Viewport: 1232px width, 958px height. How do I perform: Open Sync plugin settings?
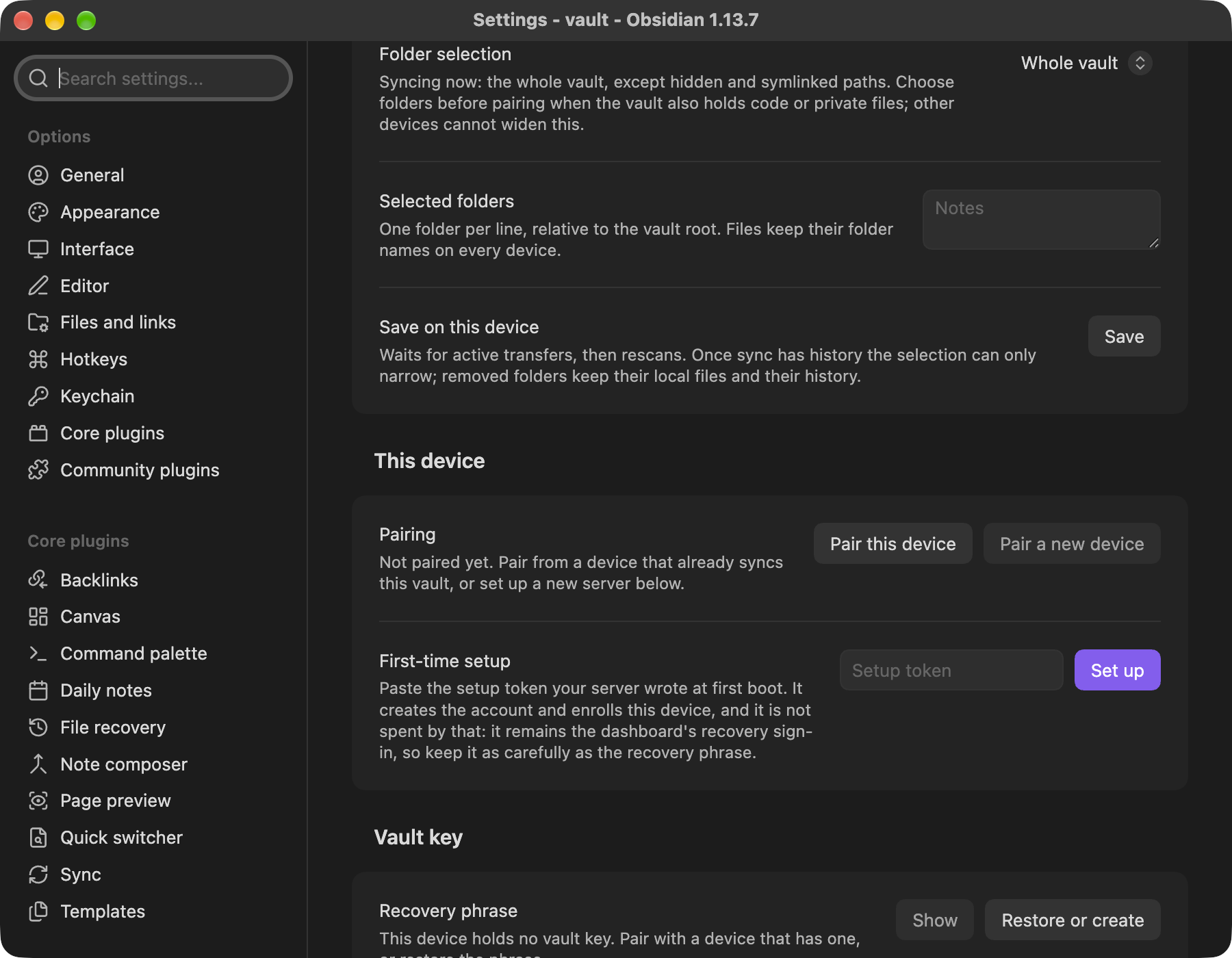[x=153, y=875]
